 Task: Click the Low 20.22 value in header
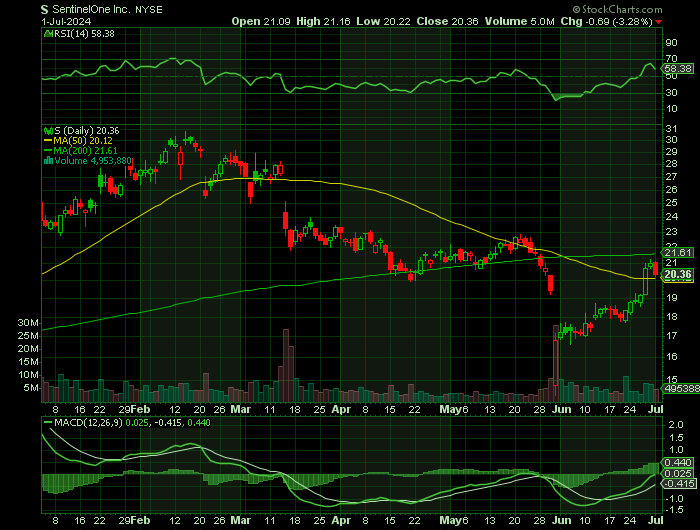pyautogui.click(x=383, y=21)
